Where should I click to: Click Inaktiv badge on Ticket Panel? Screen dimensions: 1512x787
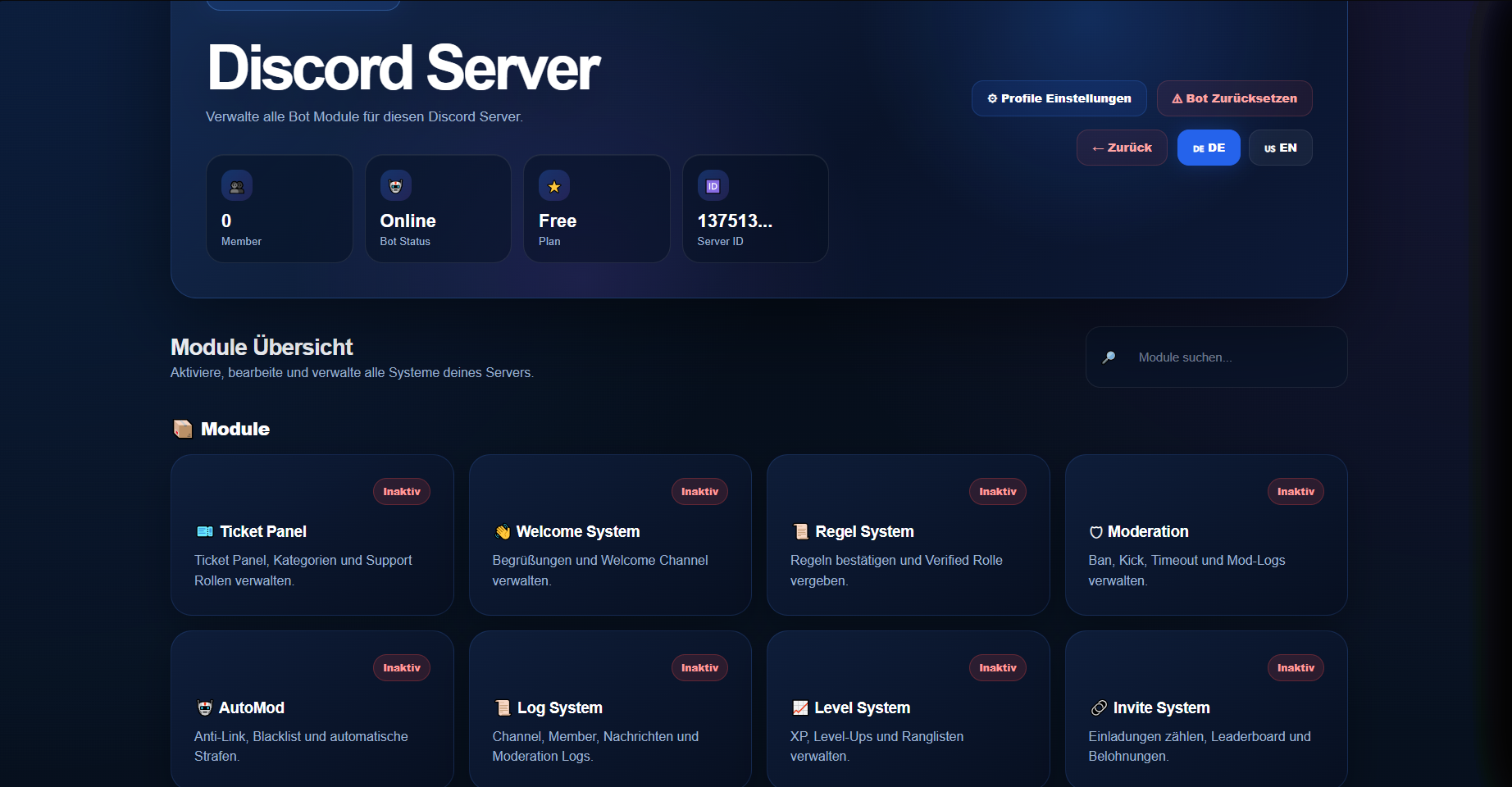(x=402, y=492)
